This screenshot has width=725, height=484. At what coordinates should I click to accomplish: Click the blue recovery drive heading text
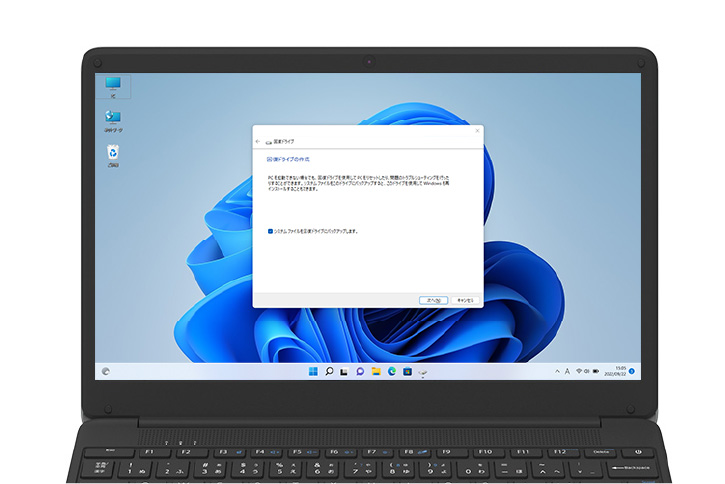(x=289, y=159)
